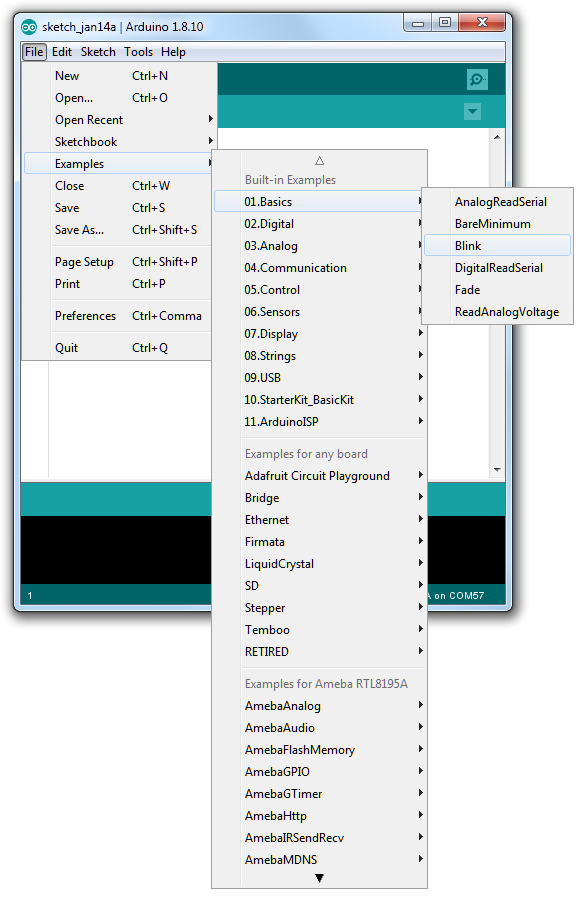The image size is (583, 899).
Task: Expand the 05.Control examples submenu
Action: coord(319,290)
